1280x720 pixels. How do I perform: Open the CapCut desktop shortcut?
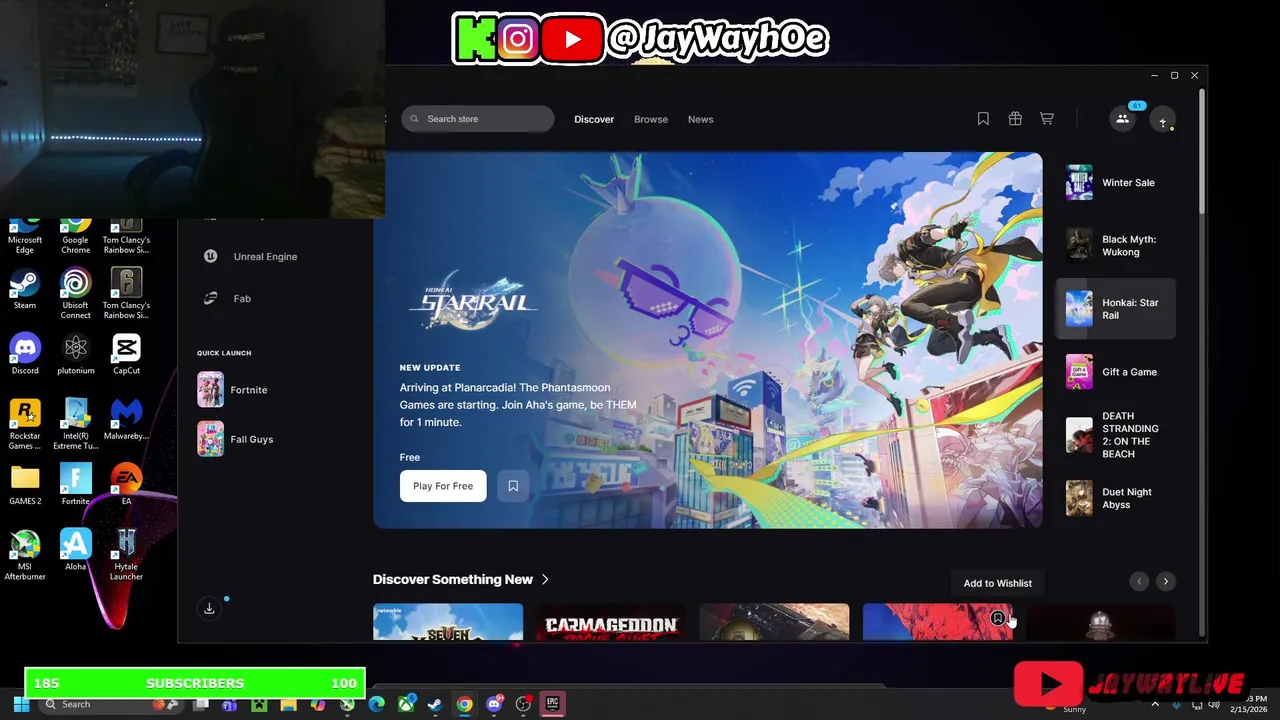[126, 354]
